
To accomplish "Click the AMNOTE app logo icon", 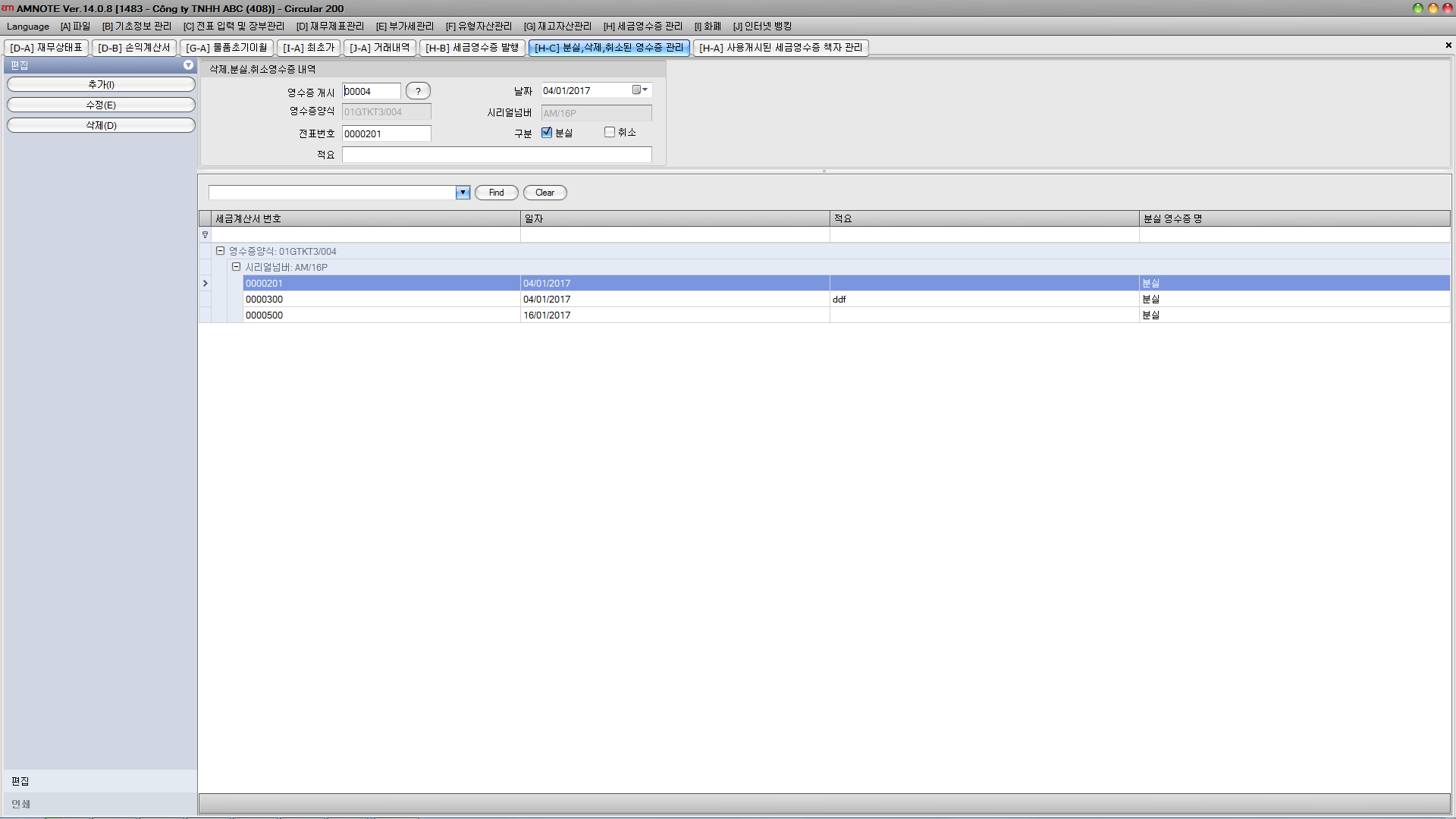I will point(8,8).
